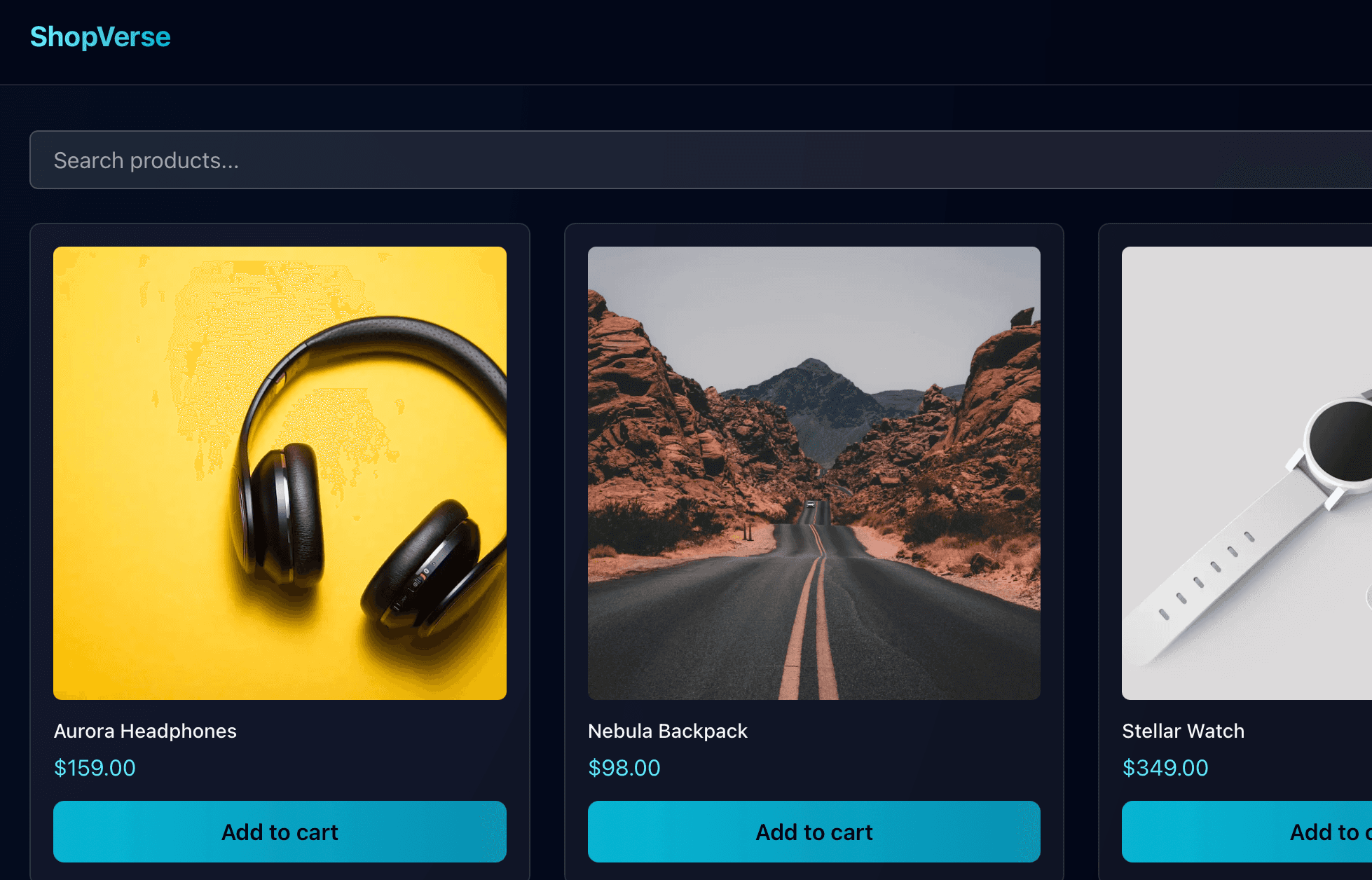Open the Stellar Watch product photo
Screen dimensions: 1372x880
click(x=1247, y=473)
